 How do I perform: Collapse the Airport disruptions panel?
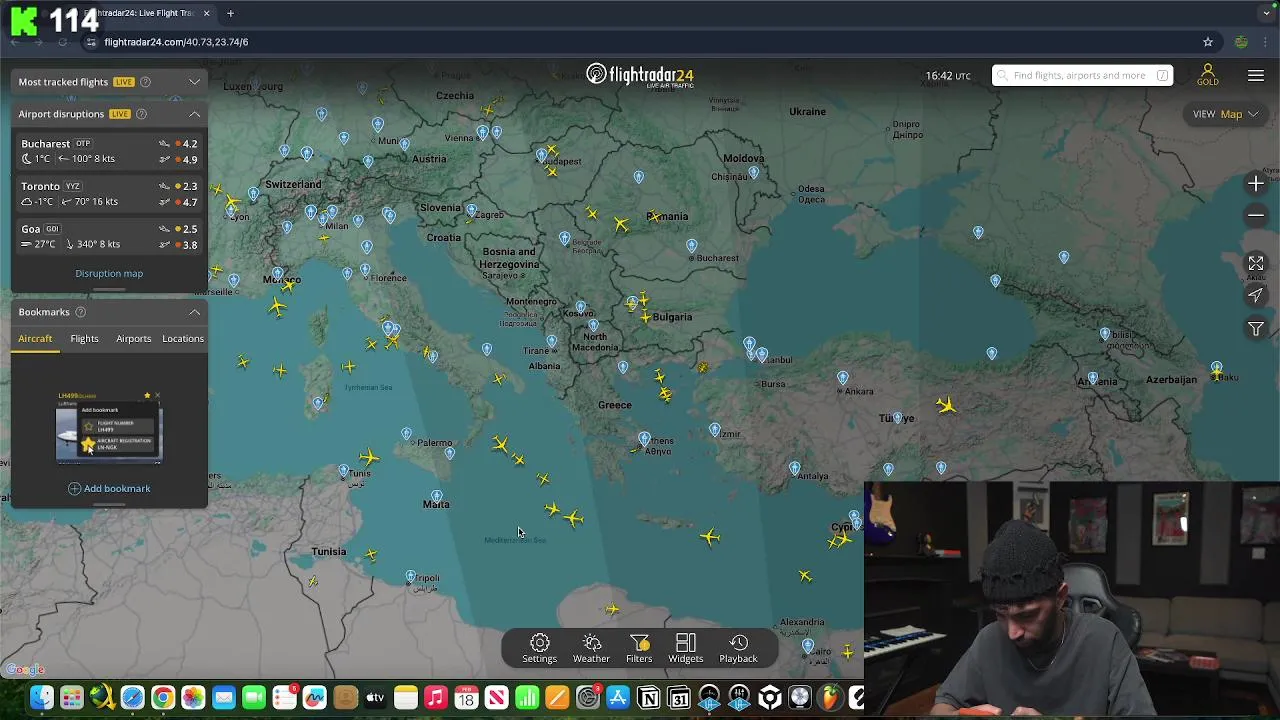(x=195, y=114)
